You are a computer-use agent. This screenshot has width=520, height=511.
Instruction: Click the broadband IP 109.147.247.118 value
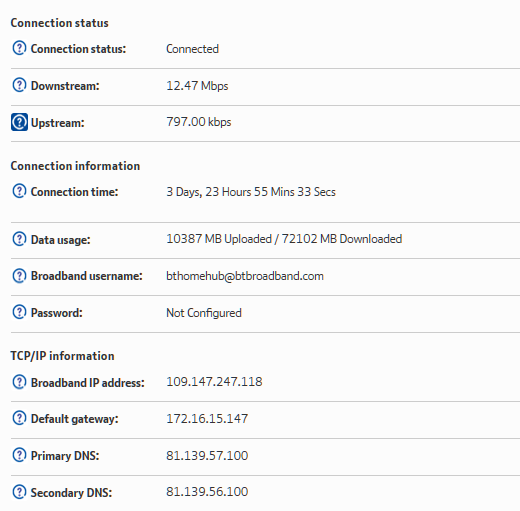click(214, 382)
